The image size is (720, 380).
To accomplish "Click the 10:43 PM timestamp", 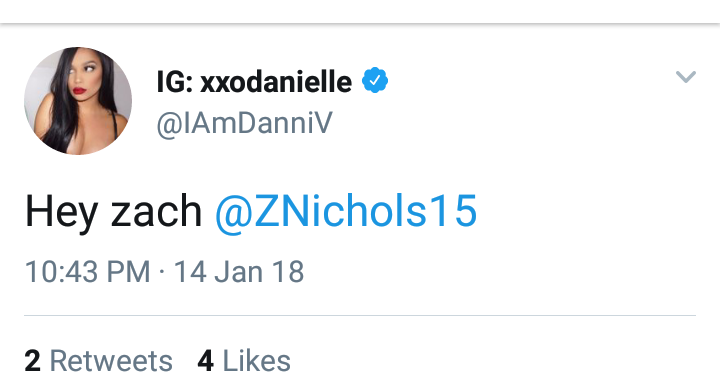I will pos(88,271).
